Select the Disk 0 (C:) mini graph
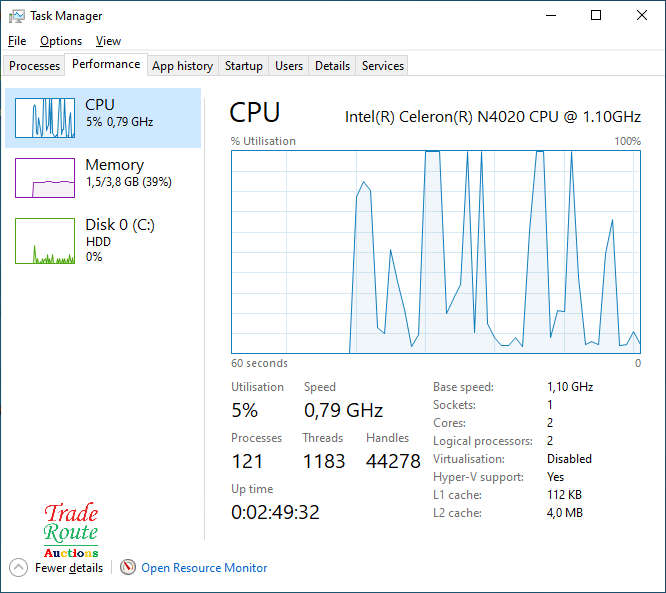 coord(45,241)
